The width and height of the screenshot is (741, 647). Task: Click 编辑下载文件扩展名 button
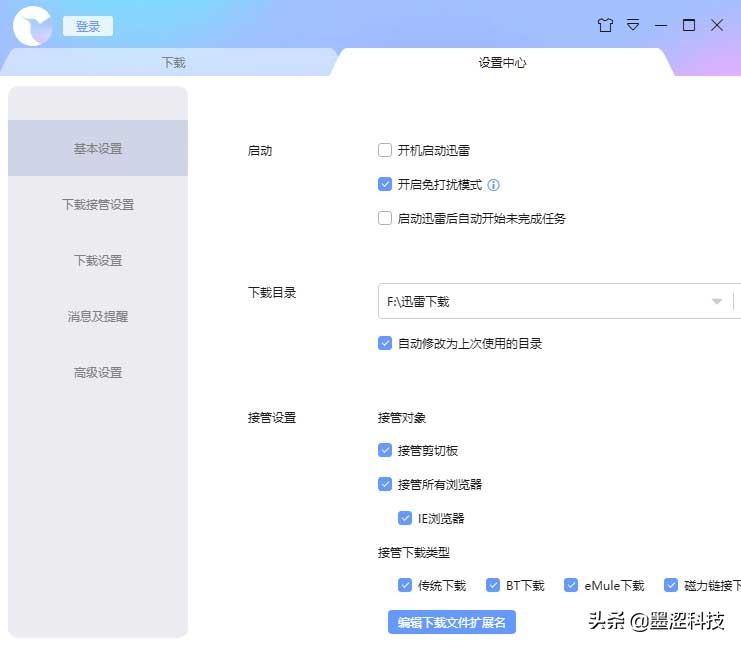(x=451, y=622)
